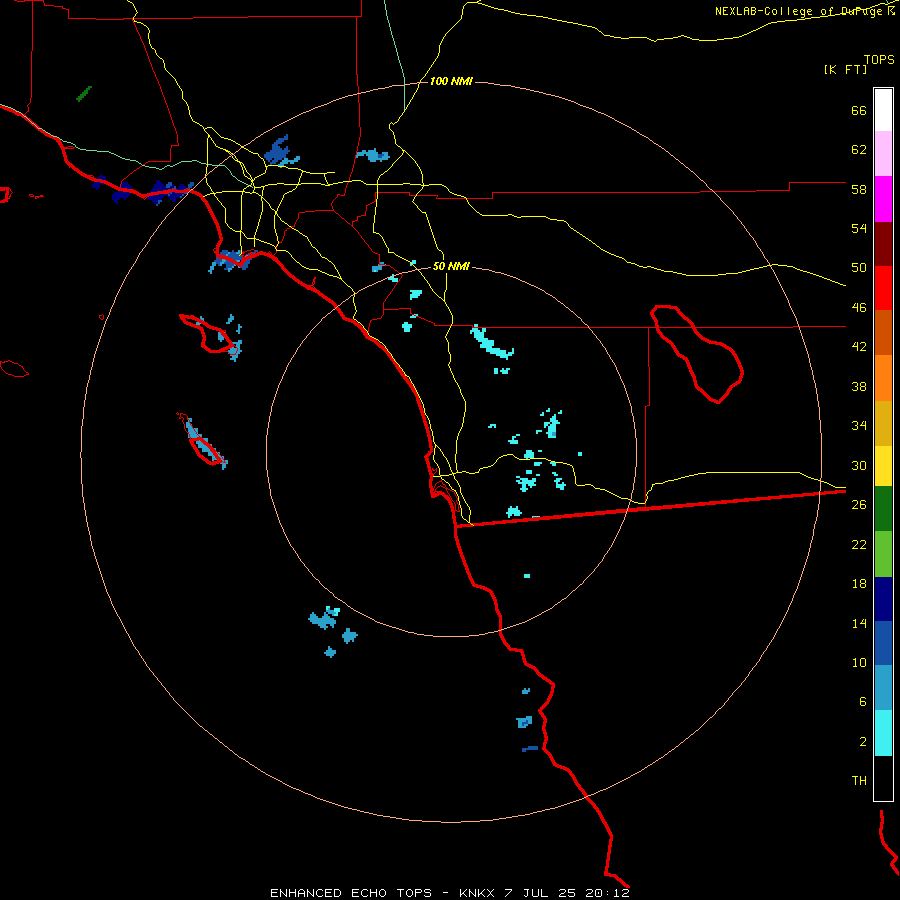Image resolution: width=900 pixels, height=900 pixels.
Task: Click the "34" legend value
Action: click(x=859, y=426)
